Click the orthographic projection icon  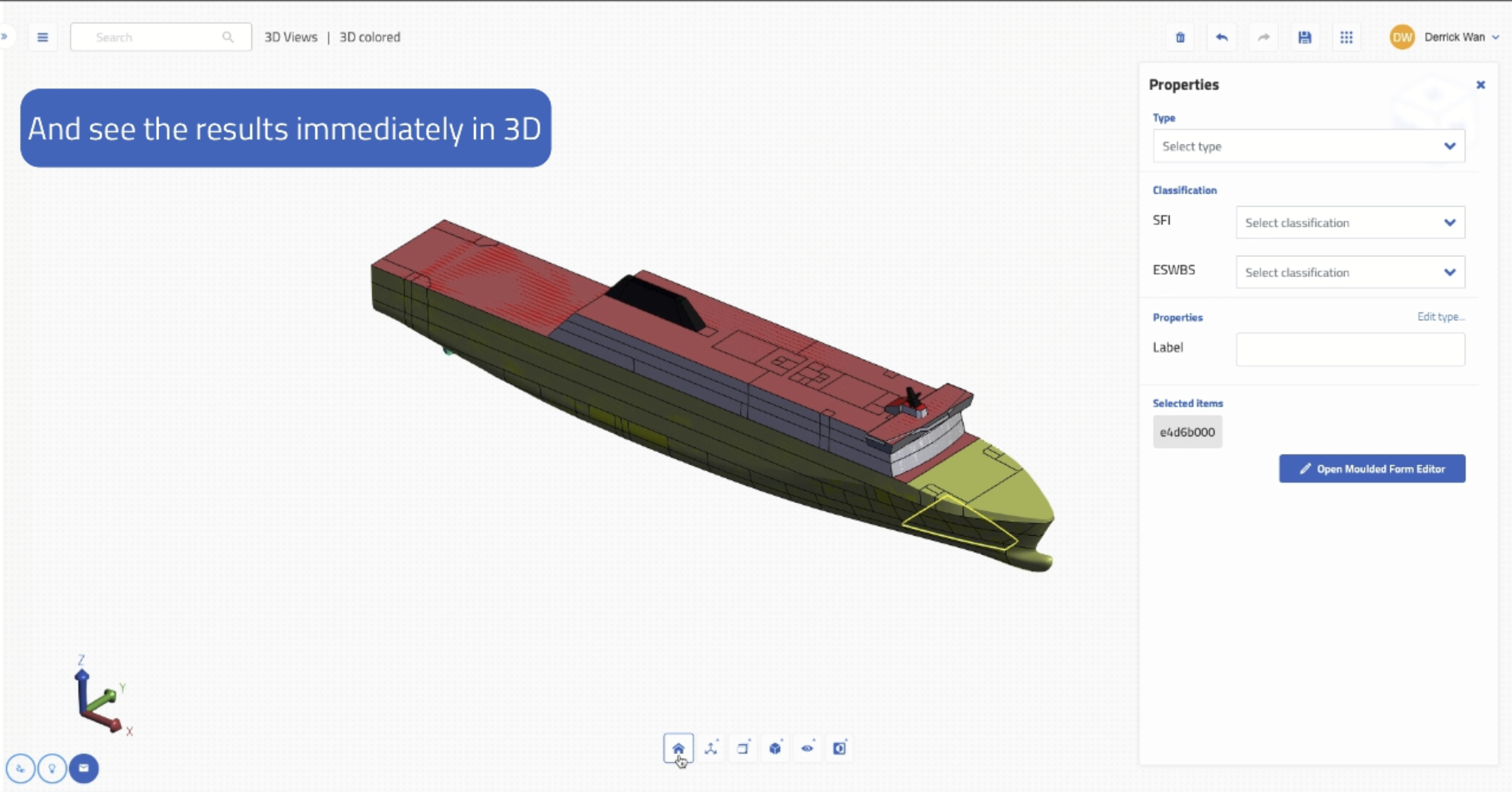tap(742, 747)
